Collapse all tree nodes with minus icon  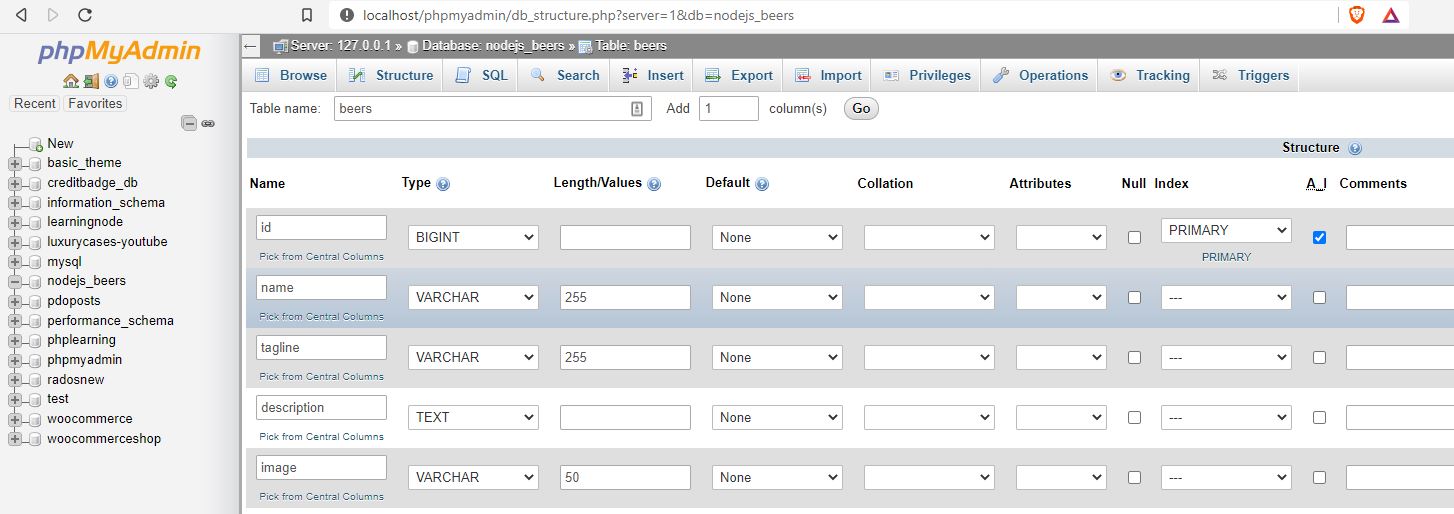189,123
